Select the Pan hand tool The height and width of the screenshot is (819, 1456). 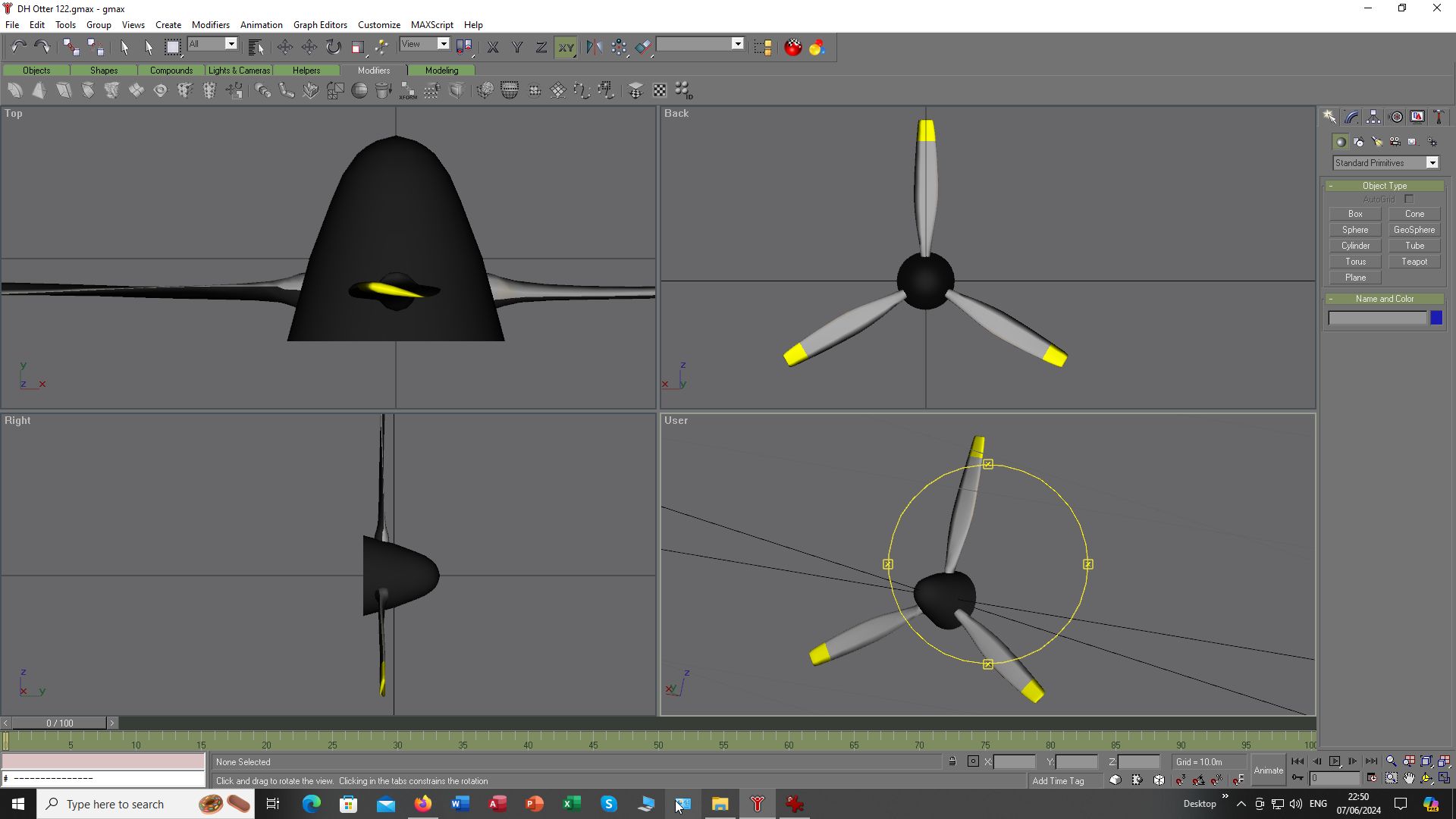click(1409, 778)
